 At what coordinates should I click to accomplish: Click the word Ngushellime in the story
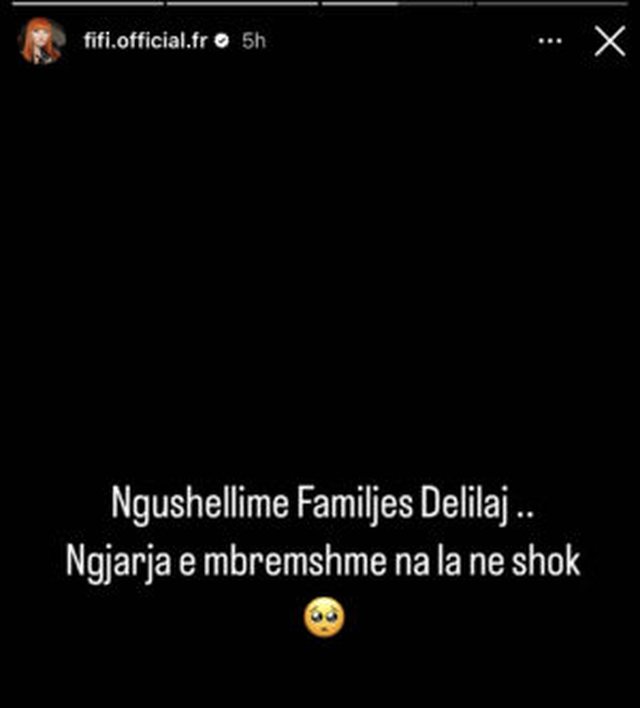coord(200,503)
